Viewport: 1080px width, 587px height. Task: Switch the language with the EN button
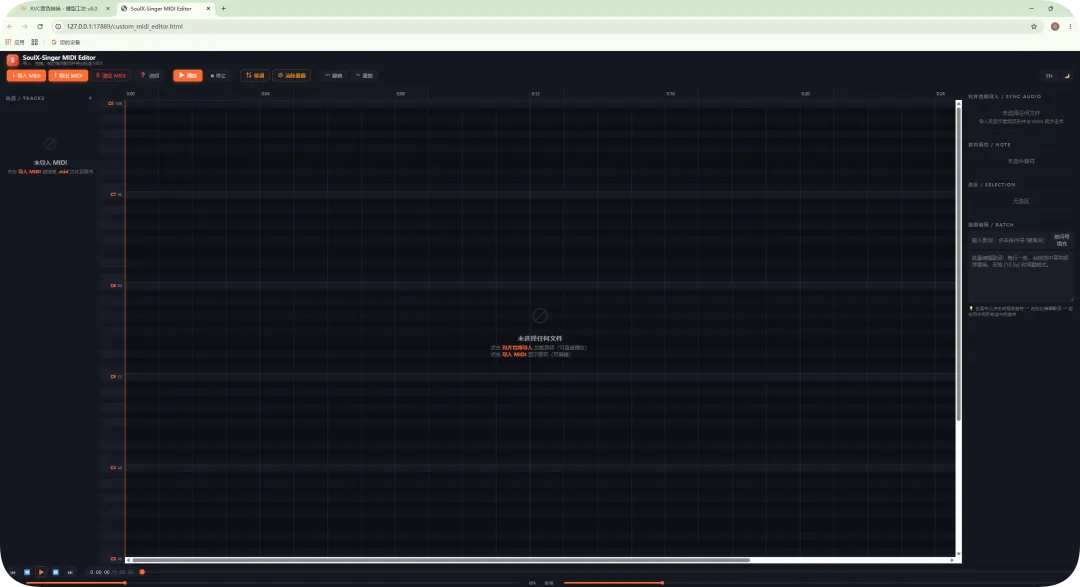(x=1049, y=76)
